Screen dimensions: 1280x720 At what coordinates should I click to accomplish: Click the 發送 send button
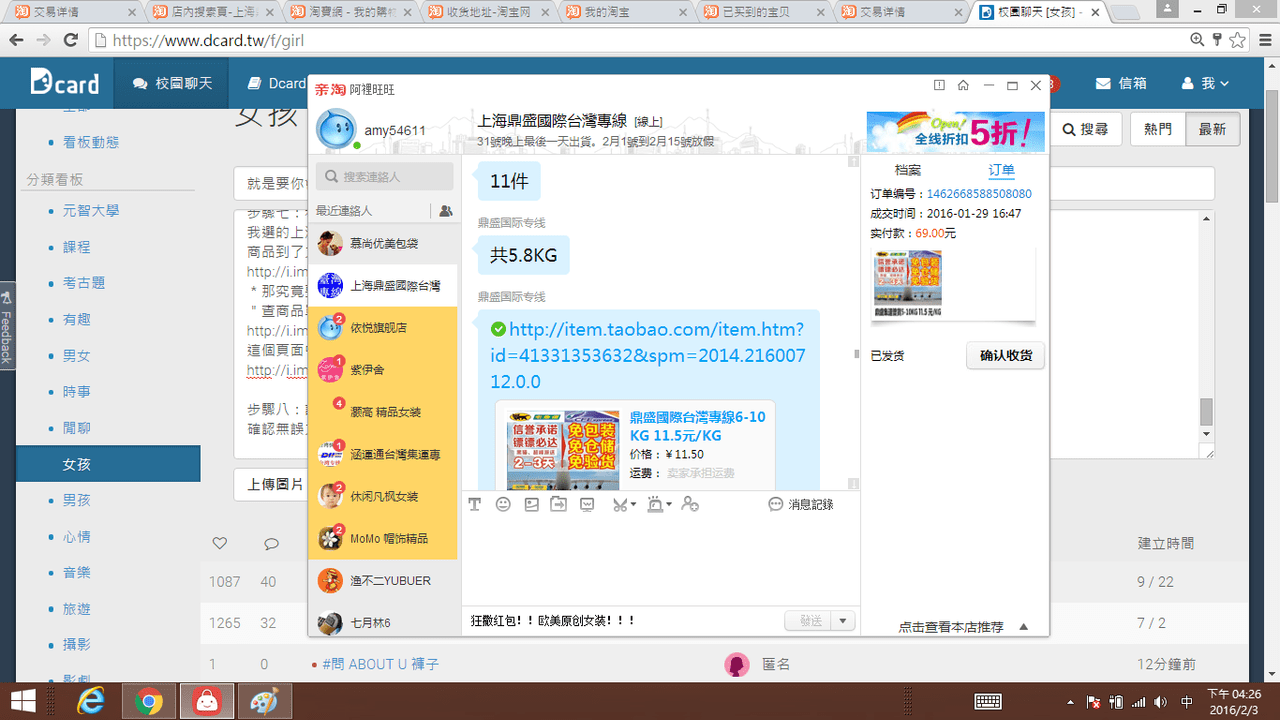pos(810,621)
